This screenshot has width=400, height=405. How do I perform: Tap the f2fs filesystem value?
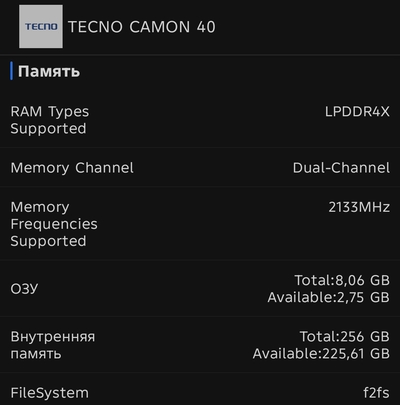(x=376, y=393)
